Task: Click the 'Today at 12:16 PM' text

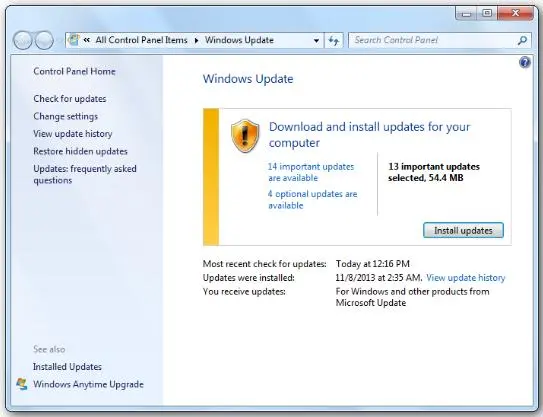Action: (x=373, y=264)
